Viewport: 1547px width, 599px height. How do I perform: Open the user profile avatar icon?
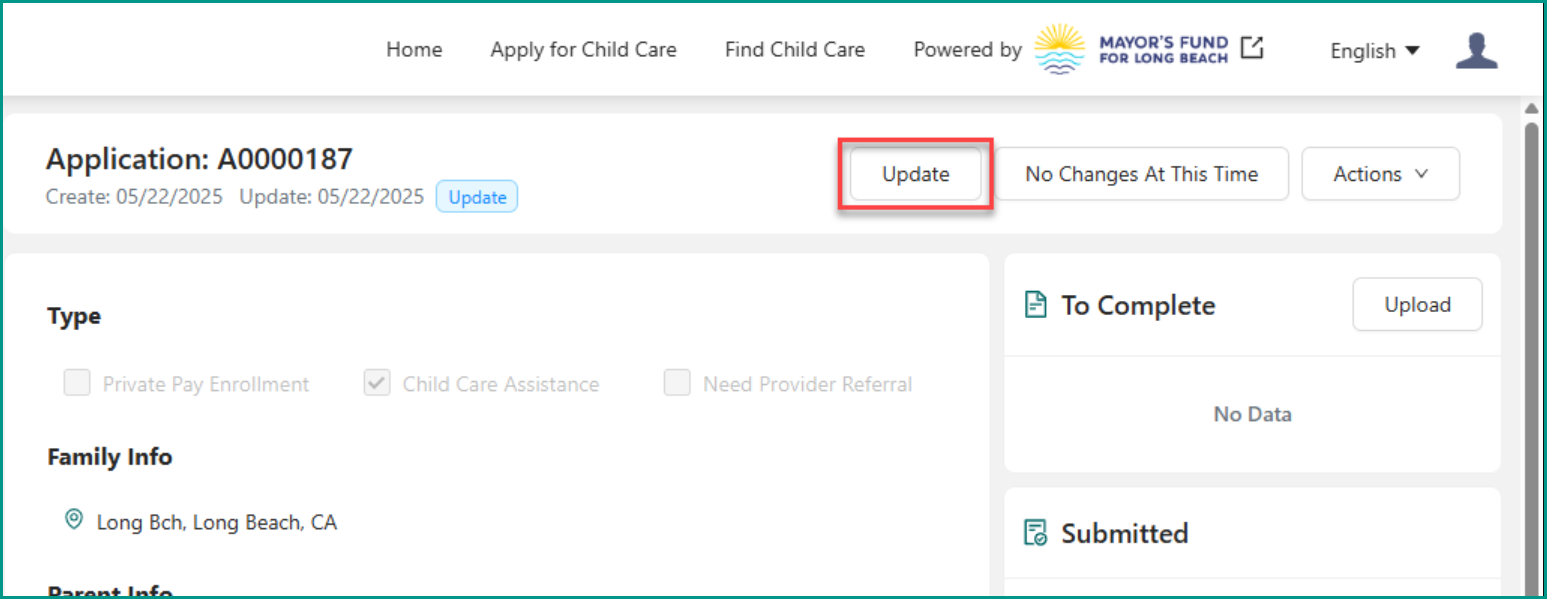click(x=1476, y=50)
